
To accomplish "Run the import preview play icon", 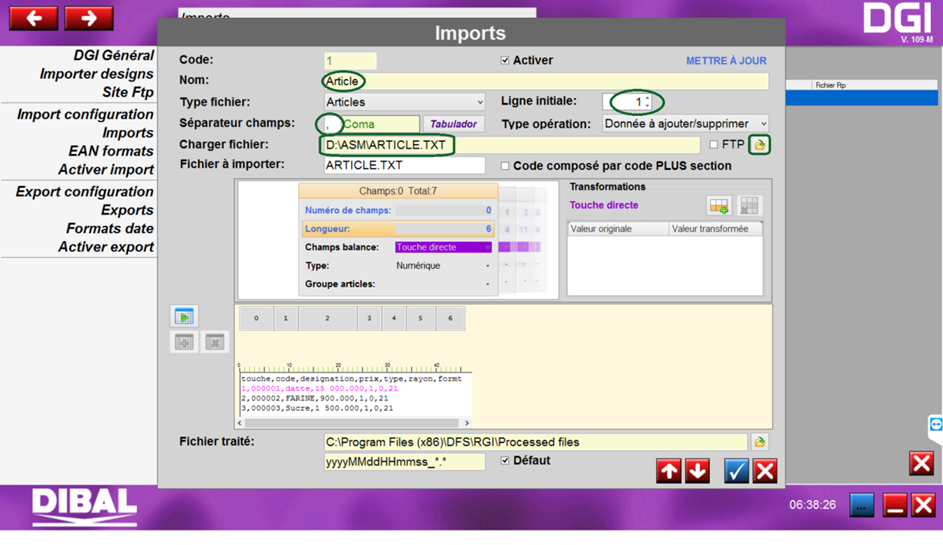I will click(x=184, y=317).
